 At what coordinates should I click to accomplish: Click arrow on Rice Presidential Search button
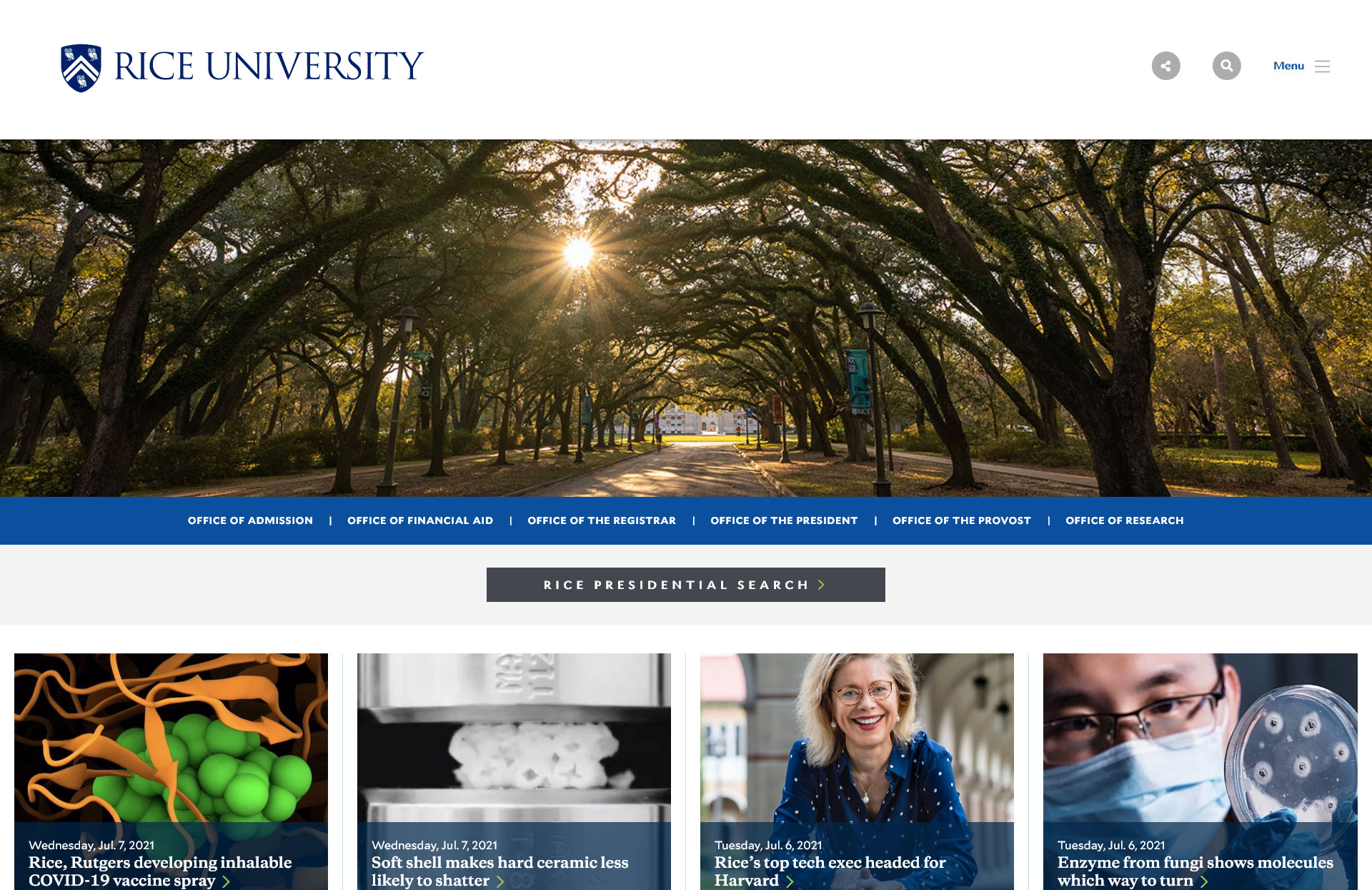(822, 585)
